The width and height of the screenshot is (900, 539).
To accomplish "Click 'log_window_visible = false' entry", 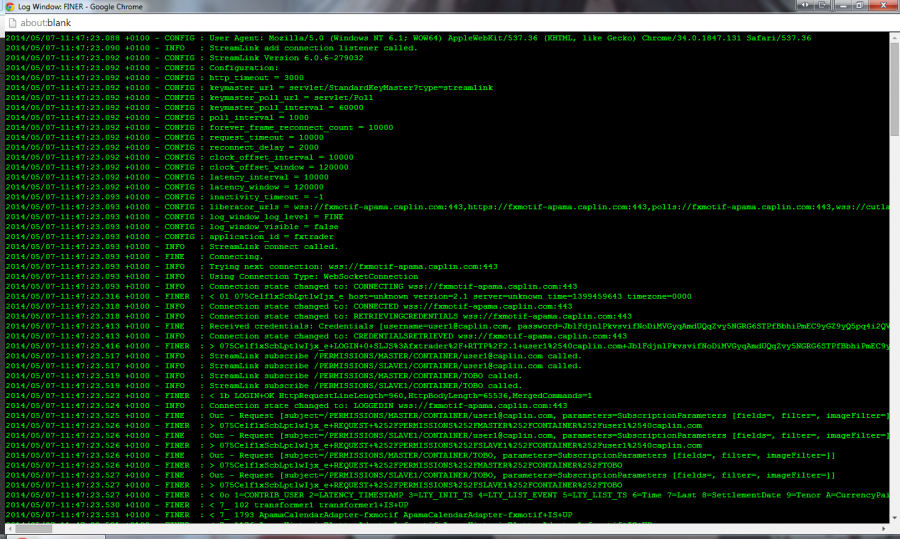I will [172, 227].
